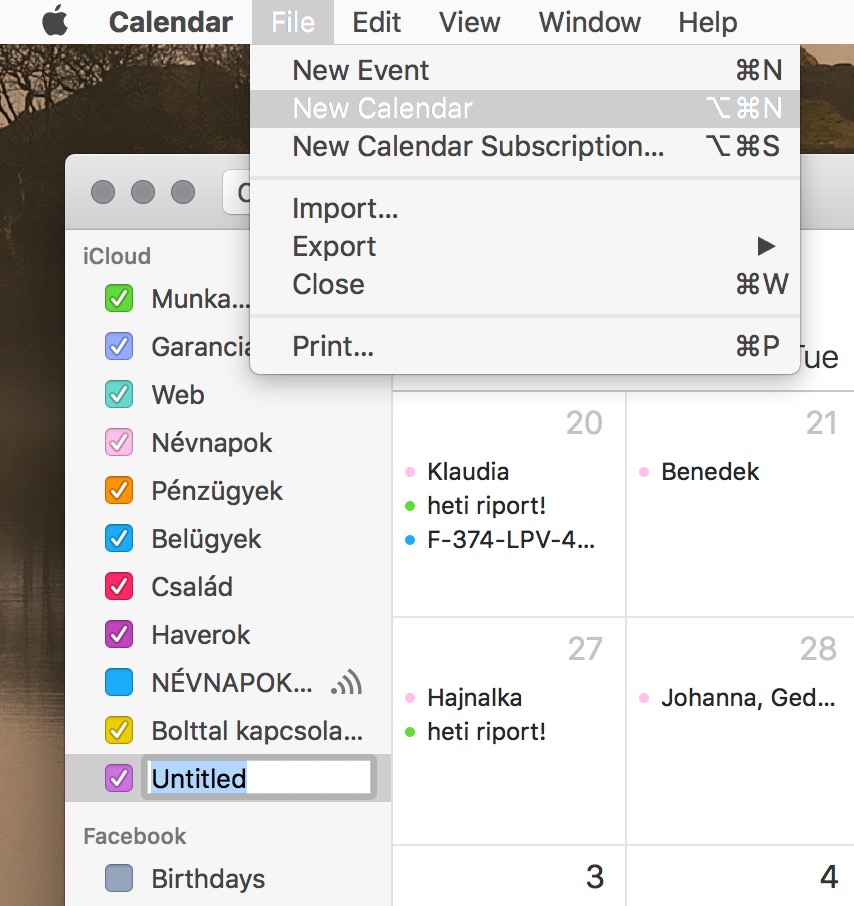Choose New Calendar from File menu
854x906 pixels.
tap(525, 109)
